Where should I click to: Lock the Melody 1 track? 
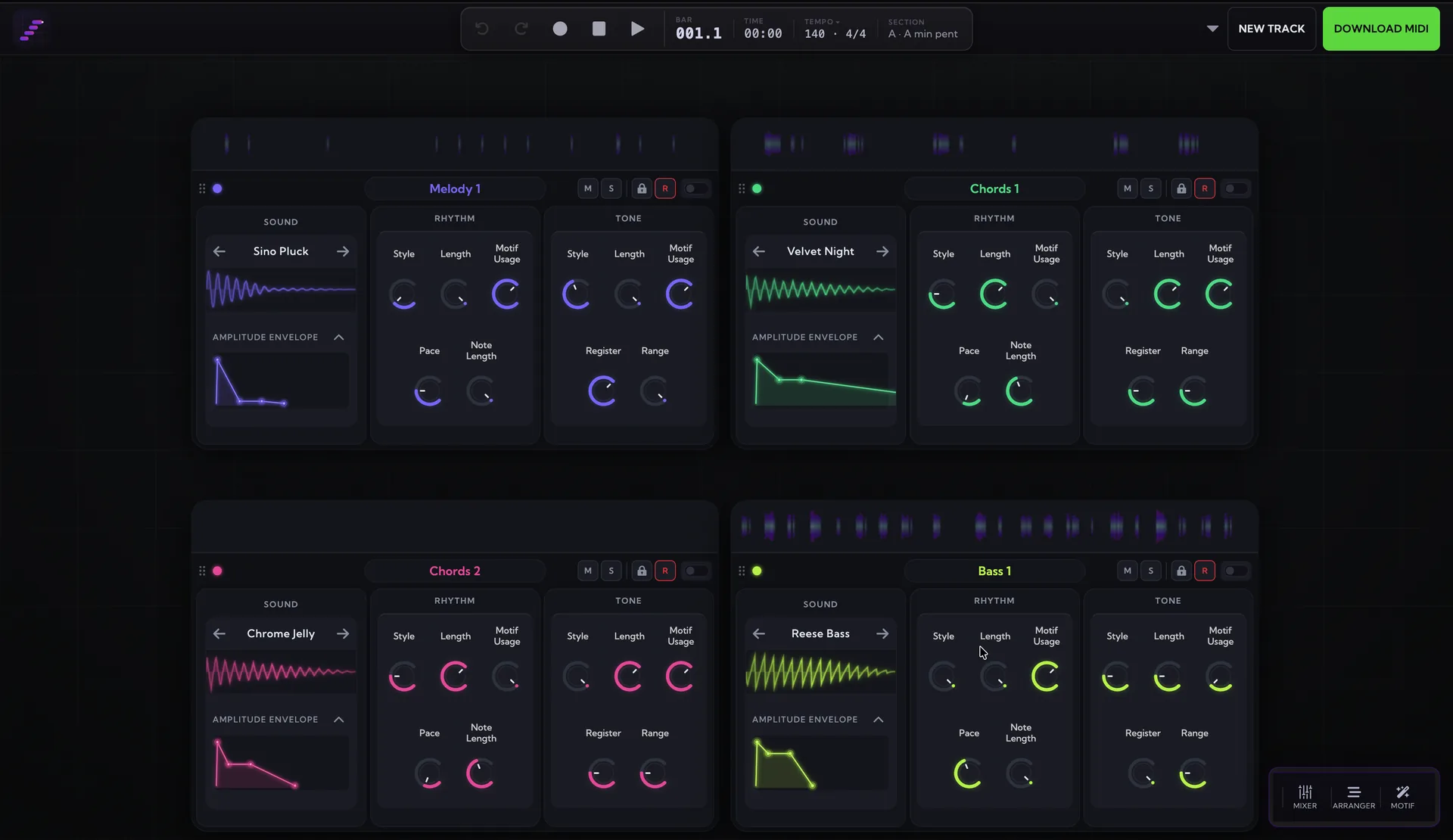click(x=642, y=188)
